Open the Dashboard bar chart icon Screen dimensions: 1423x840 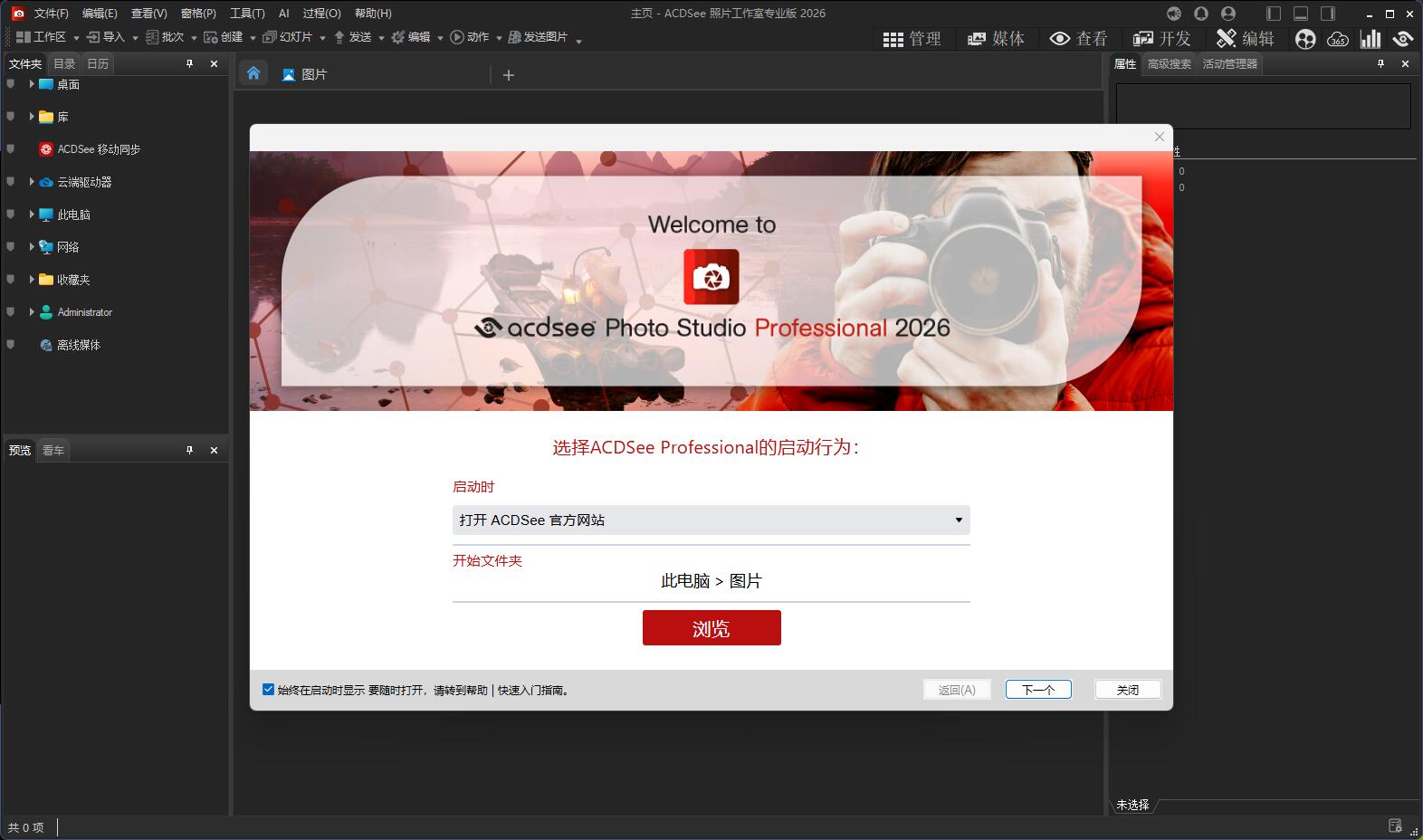pyautogui.click(x=1370, y=39)
